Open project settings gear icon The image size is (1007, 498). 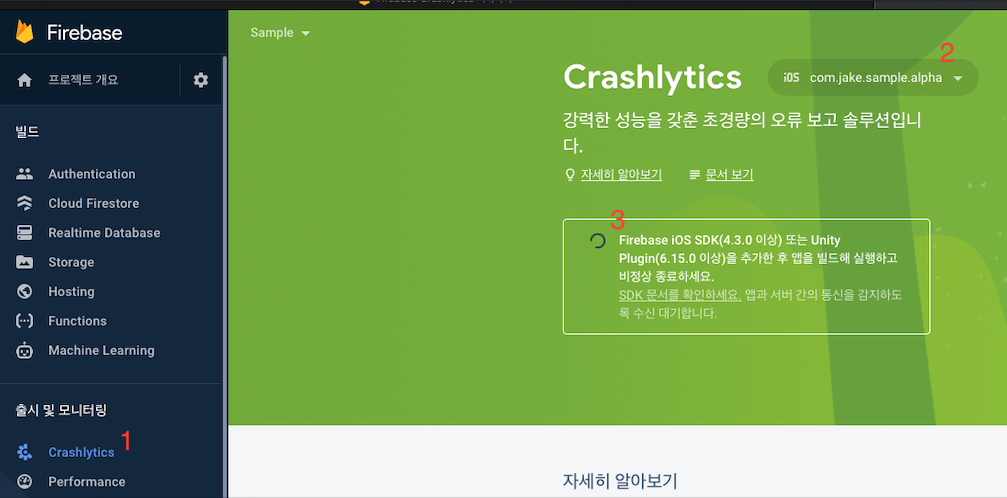tap(201, 80)
